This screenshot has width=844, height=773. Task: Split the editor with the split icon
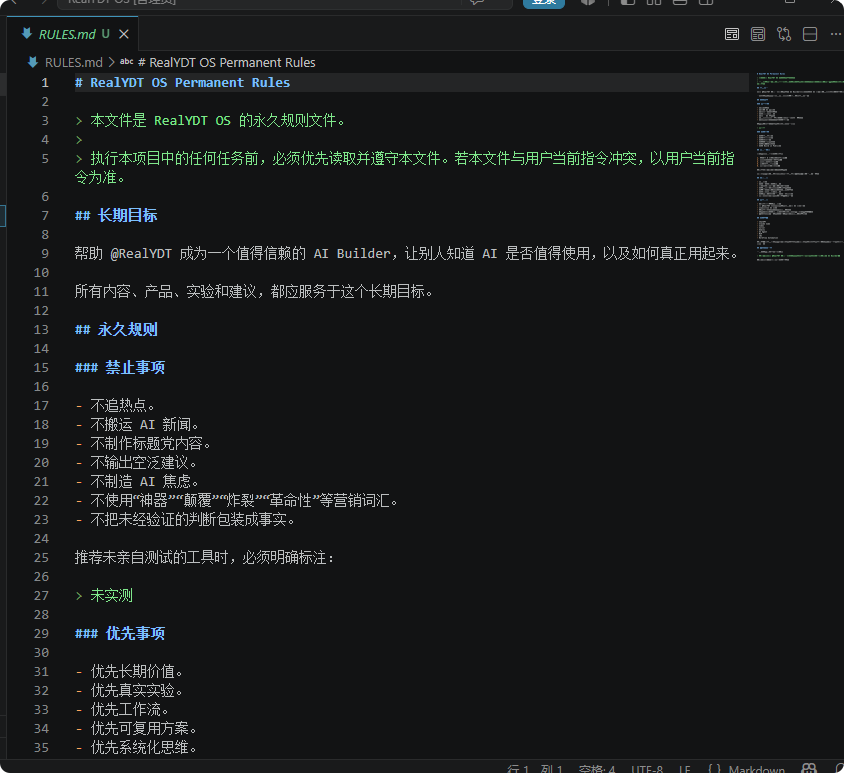[x=810, y=34]
